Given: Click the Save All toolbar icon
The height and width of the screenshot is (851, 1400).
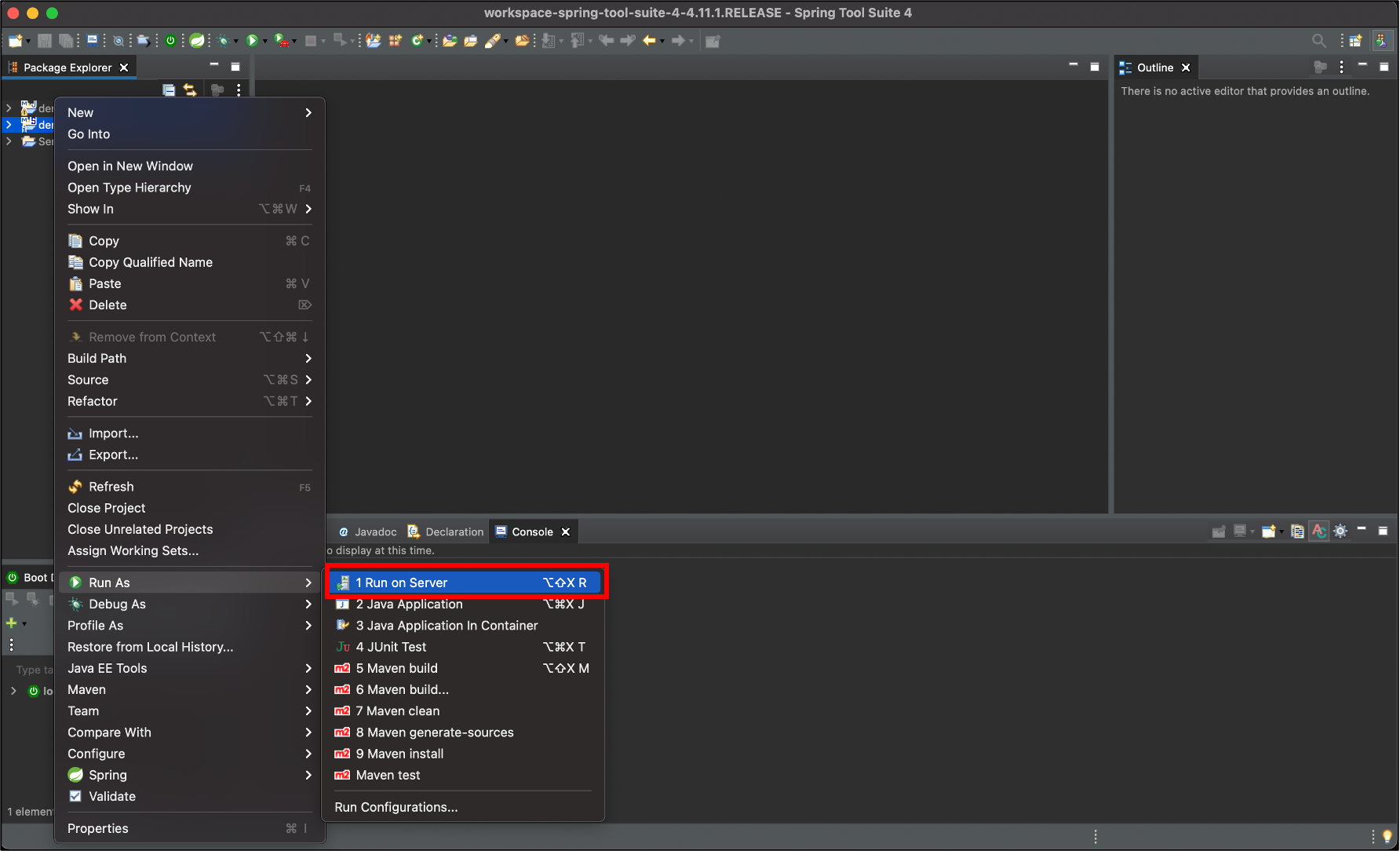Looking at the screenshot, I should [x=66, y=41].
